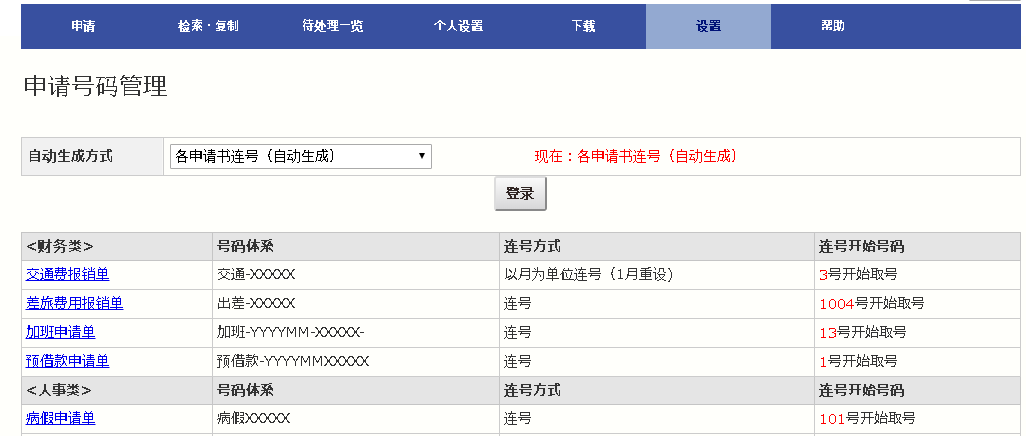Open the 帮助 tab

tap(833, 27)
